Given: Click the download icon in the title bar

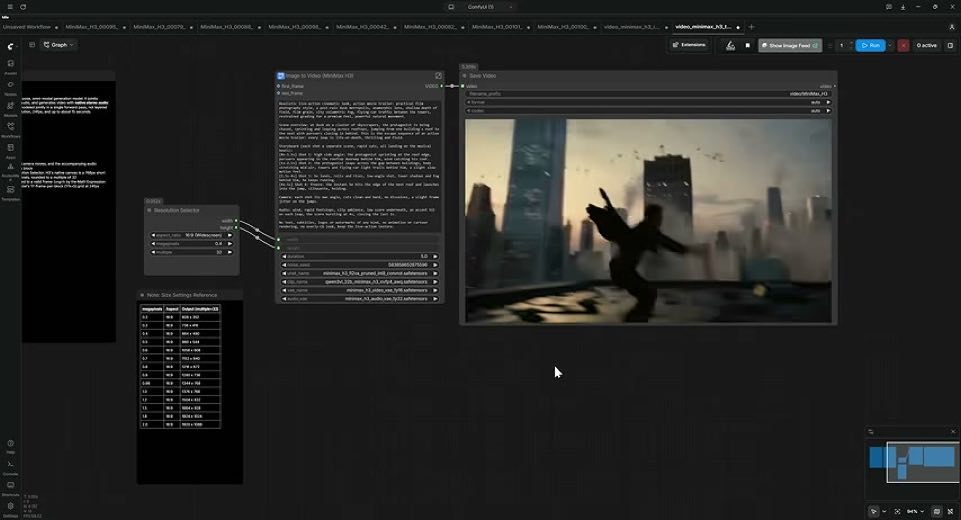Looking at the screenshot, I should pyautogui.click(x=903, y=7).
